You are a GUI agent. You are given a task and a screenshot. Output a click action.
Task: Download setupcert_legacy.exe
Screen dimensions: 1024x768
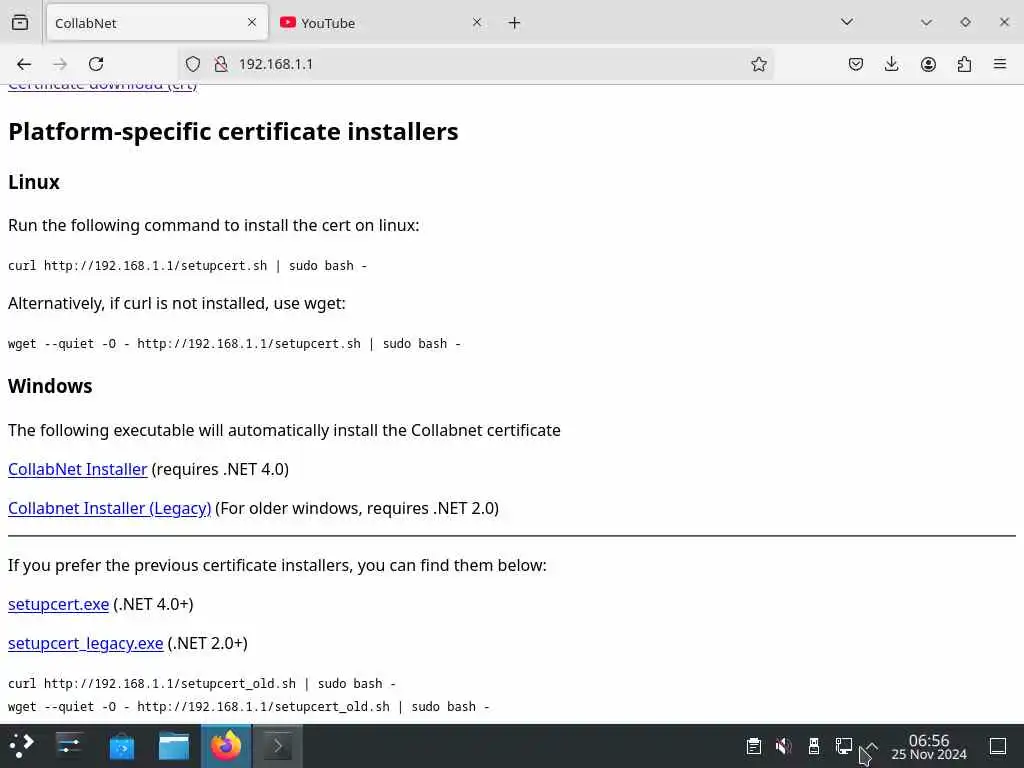(86, 643)
